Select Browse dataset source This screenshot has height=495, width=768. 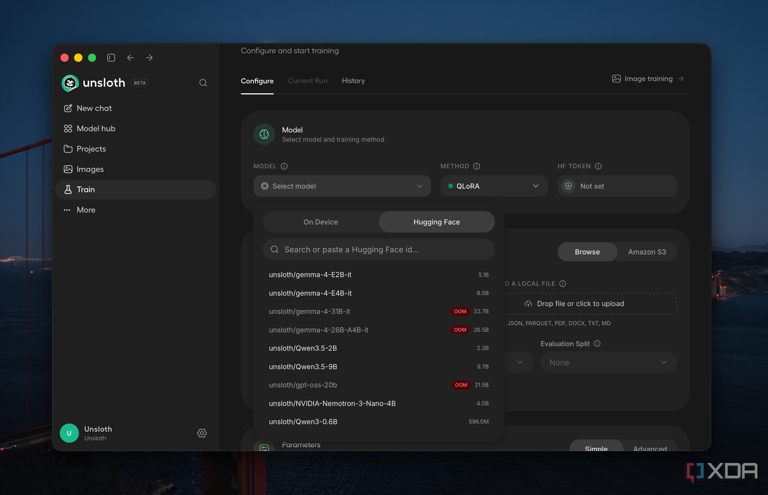[x=587, y=252]
